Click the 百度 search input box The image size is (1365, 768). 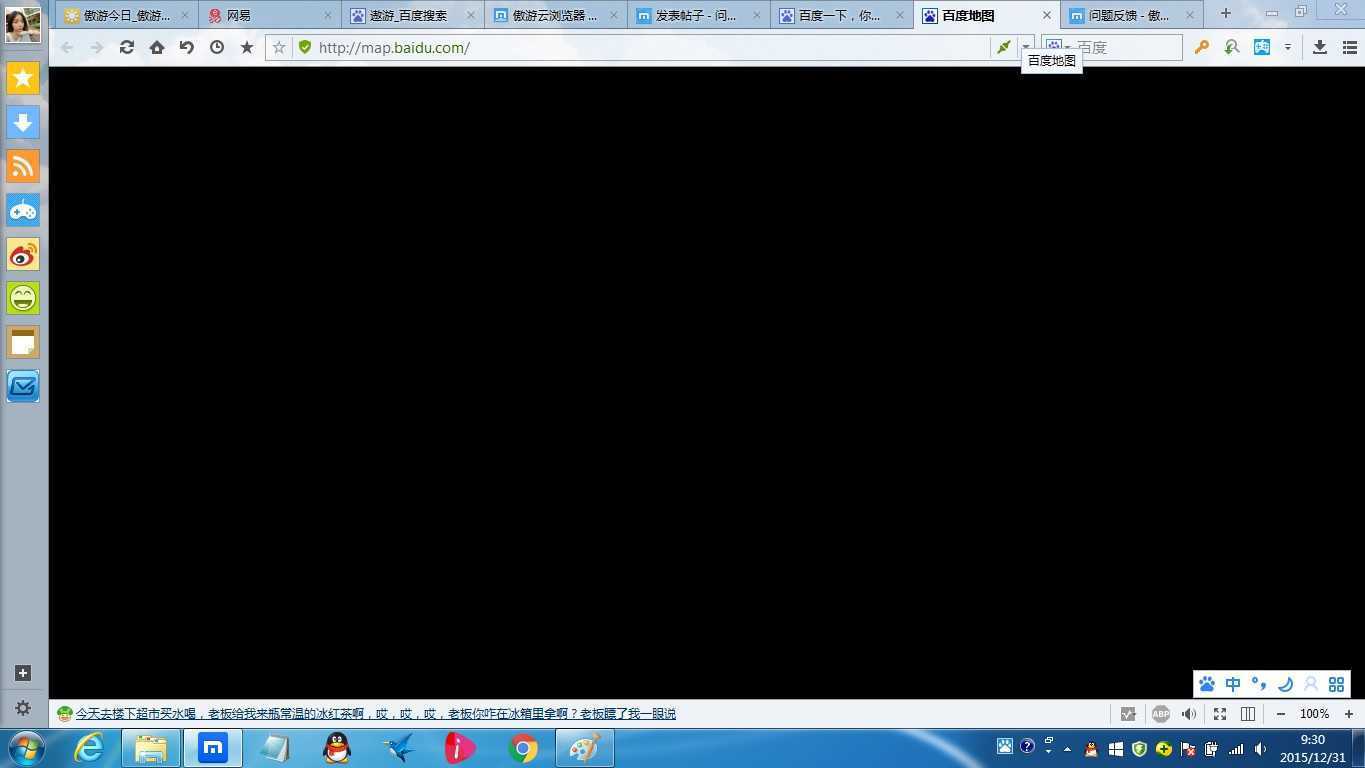click(x=1127, y=47)
